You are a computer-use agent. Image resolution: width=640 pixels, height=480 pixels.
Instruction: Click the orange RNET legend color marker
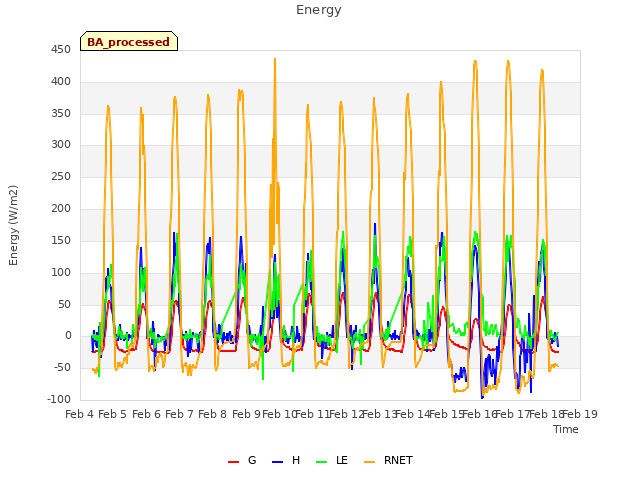click(x=369, y=462)
